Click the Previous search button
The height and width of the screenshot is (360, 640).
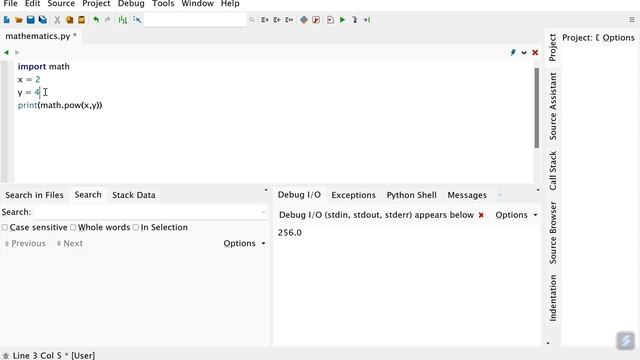pos(25,243)
